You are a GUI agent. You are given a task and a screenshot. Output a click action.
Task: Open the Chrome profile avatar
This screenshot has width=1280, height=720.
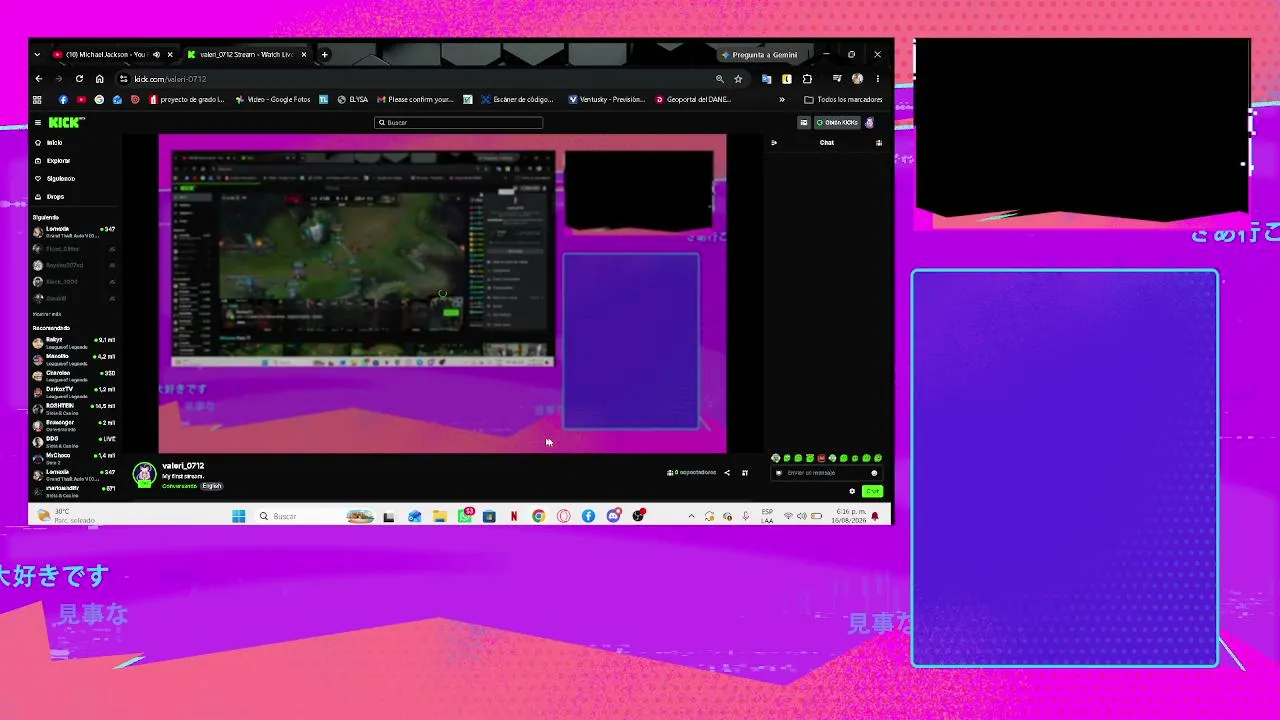tap(857, 79)
